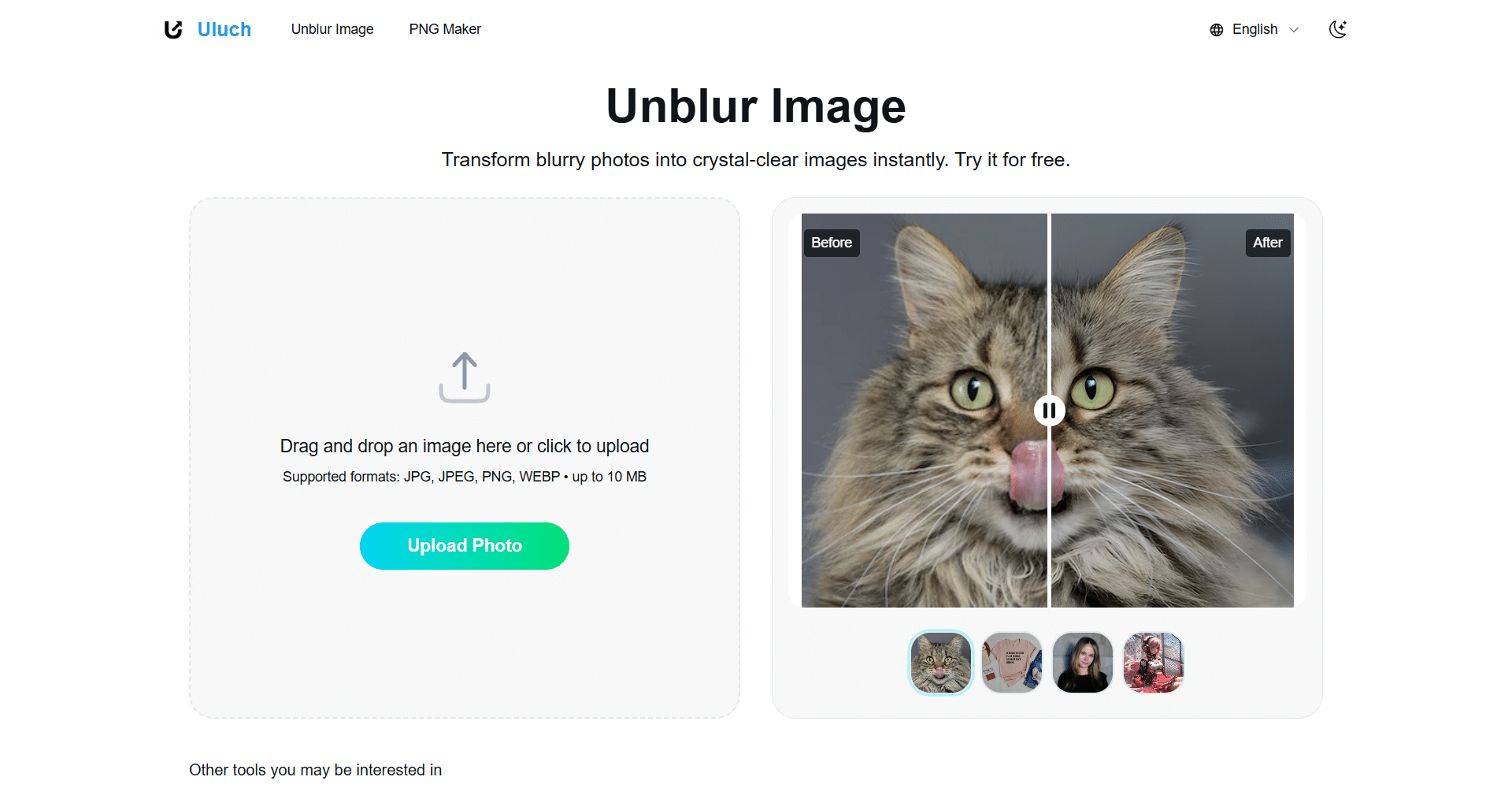This screenshot has width=1512, height=788.
Task: Select the t-shirt sample thumbnail
Action: (1012, 663)
